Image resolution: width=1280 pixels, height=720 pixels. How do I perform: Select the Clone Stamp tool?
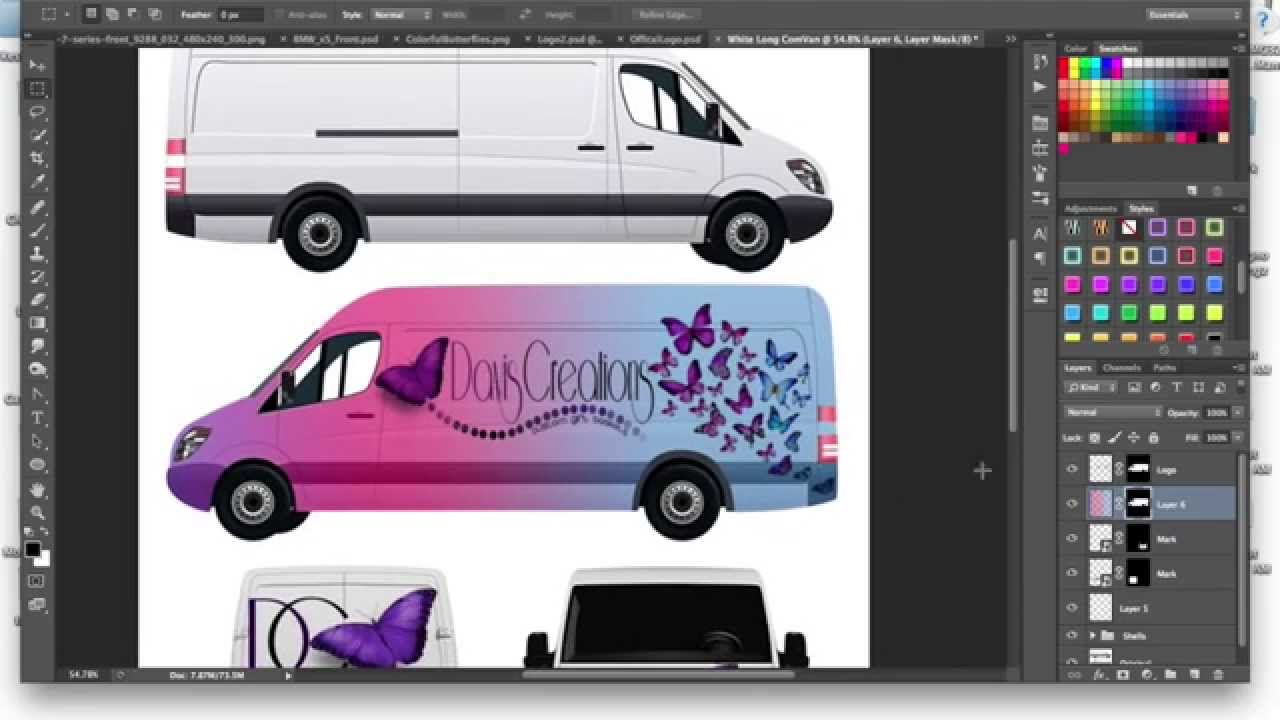[38, 254]
